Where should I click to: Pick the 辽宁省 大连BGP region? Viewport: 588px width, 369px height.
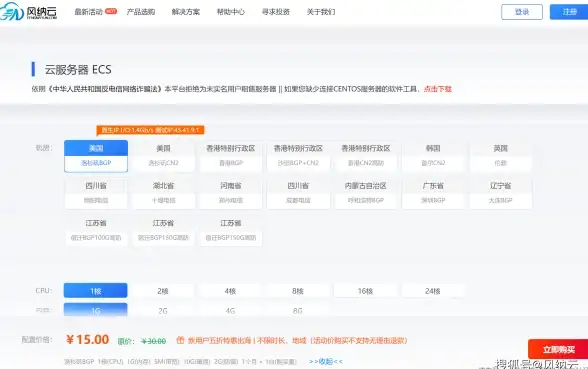tap(500, 193)
